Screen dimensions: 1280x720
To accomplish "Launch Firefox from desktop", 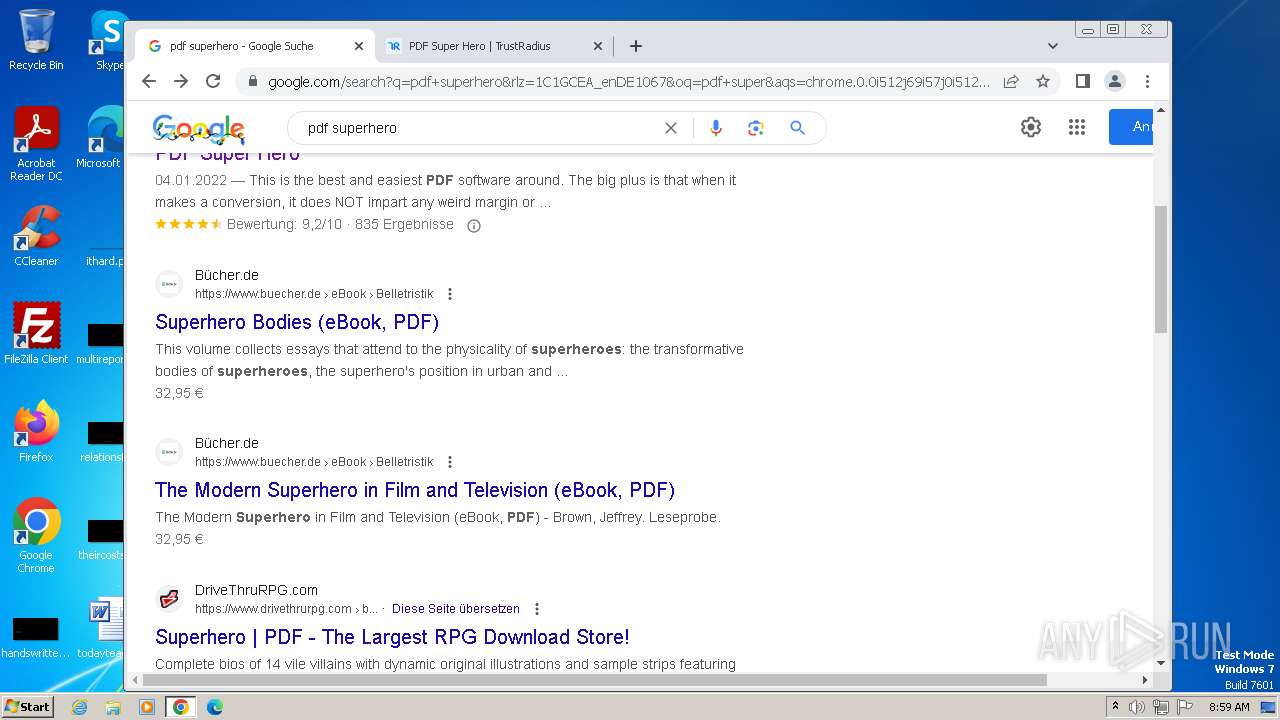I will [36, 431].
